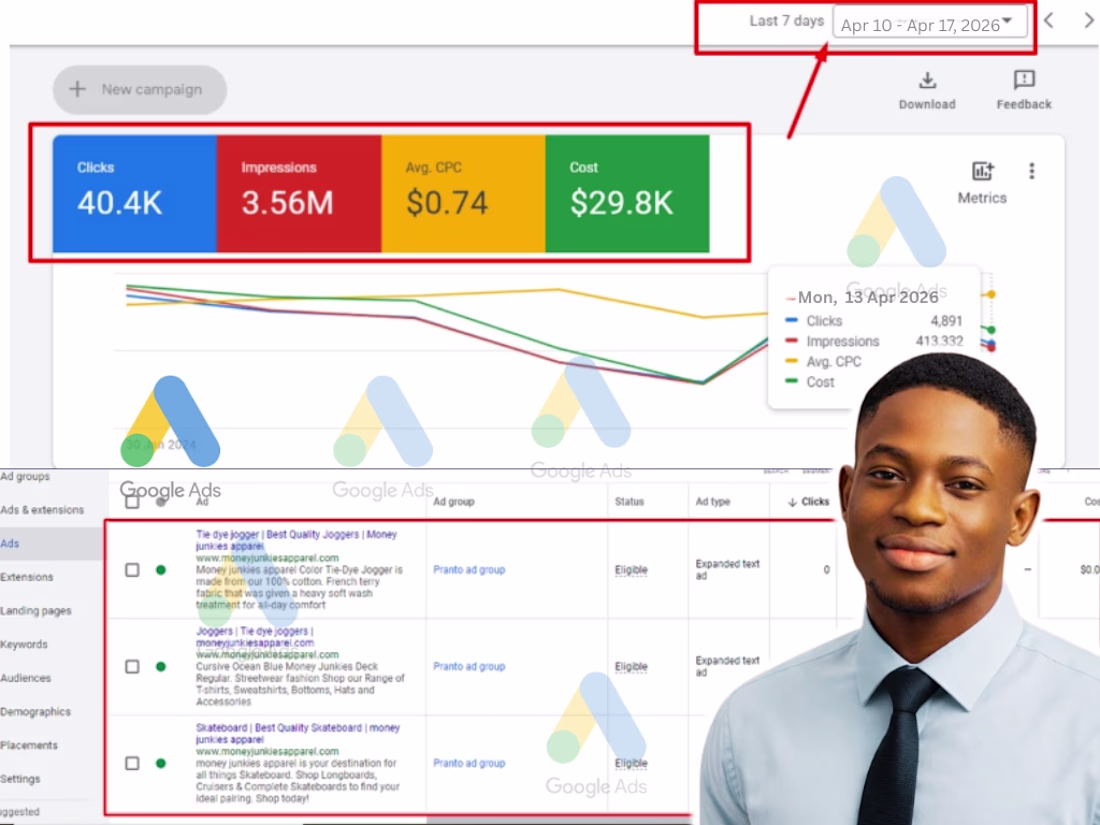Image resolution: width=1100 pixels, height=825 pixels.
Task: Click the status dot in table header
Action: 161,502
